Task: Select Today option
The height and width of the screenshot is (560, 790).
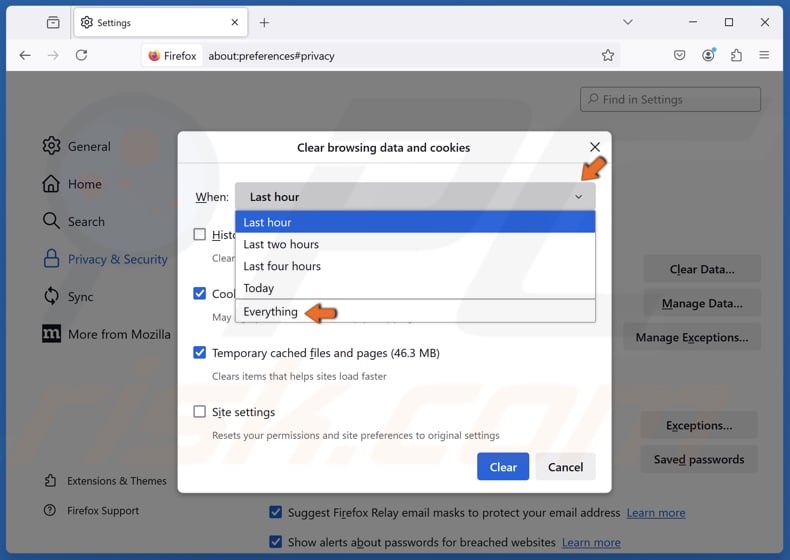Action: point(415,288)
